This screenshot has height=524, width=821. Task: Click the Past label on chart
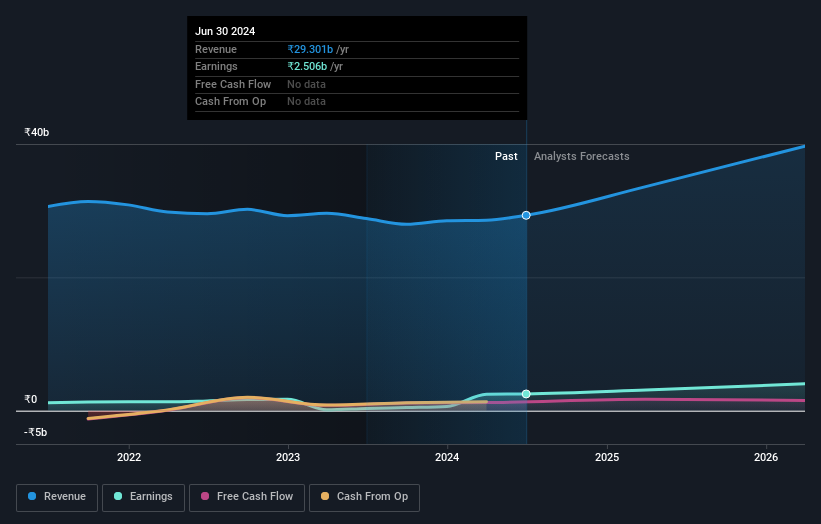[x=506, y=156]
